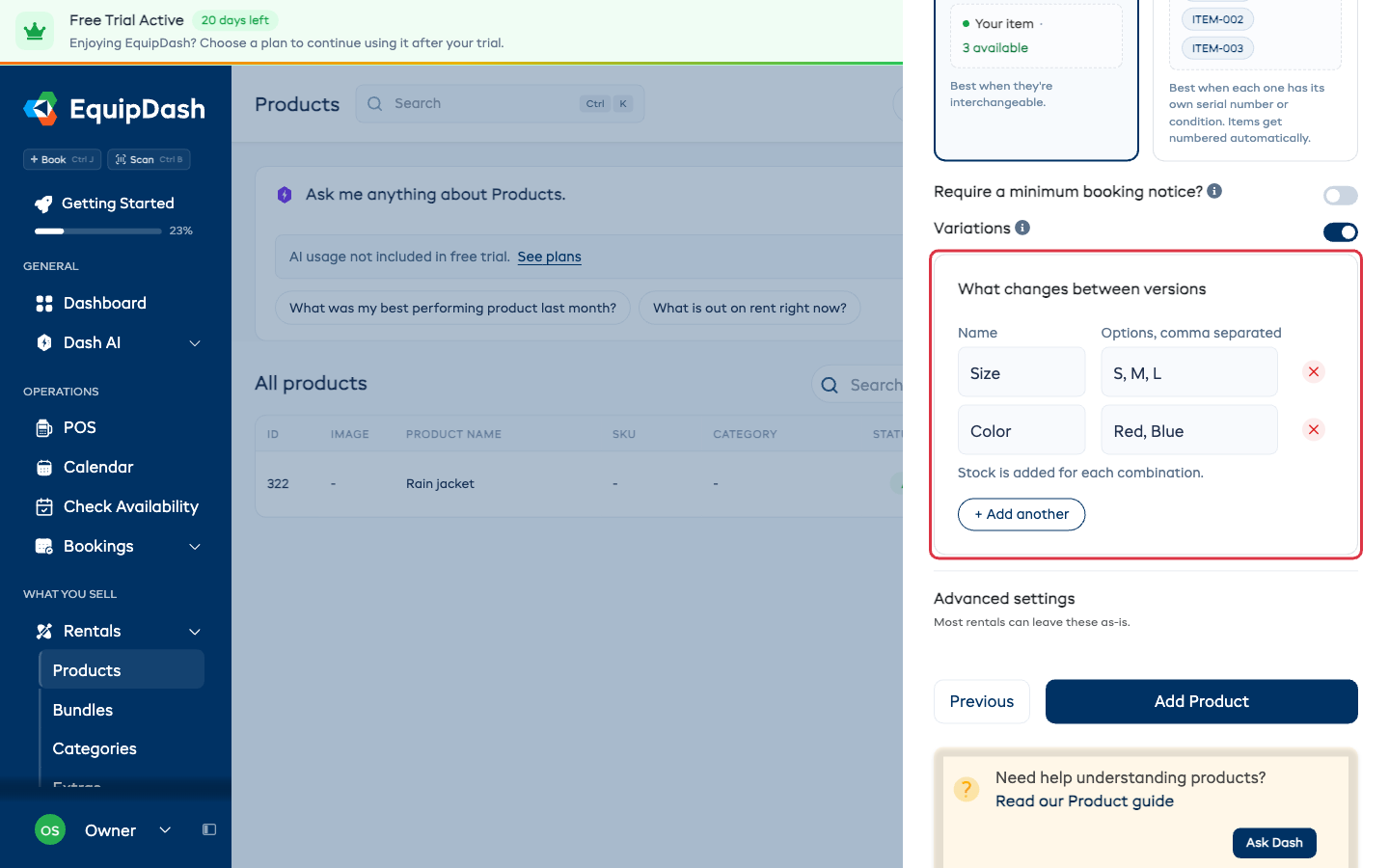The image size is (1389, 868).
Task: Enable the minimum booking notice toggle
Action: (x=1341, y=196)
